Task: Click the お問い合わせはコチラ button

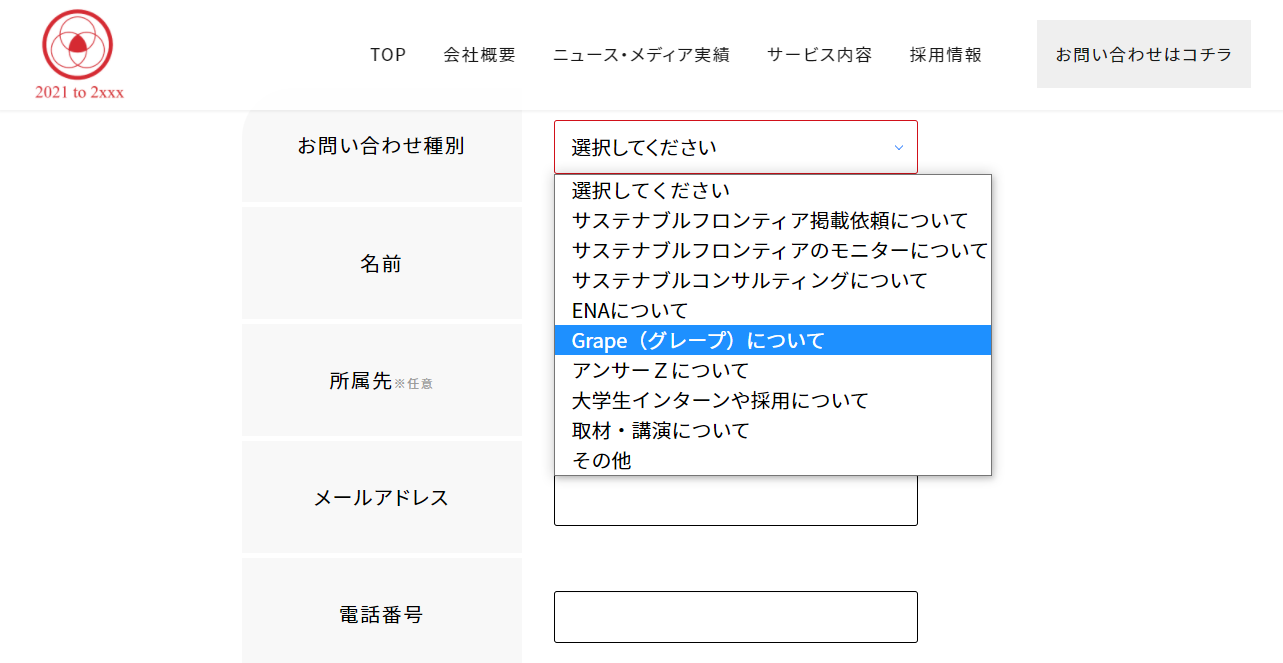Action: [1142, 54]
